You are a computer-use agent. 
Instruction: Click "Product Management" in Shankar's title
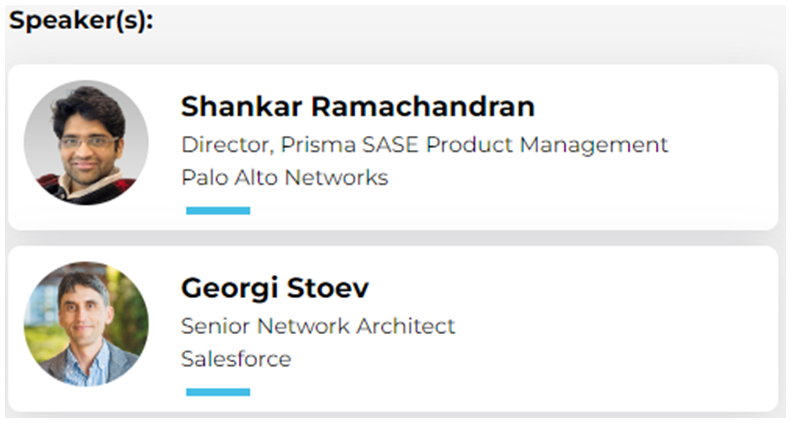tap(547, 144)
